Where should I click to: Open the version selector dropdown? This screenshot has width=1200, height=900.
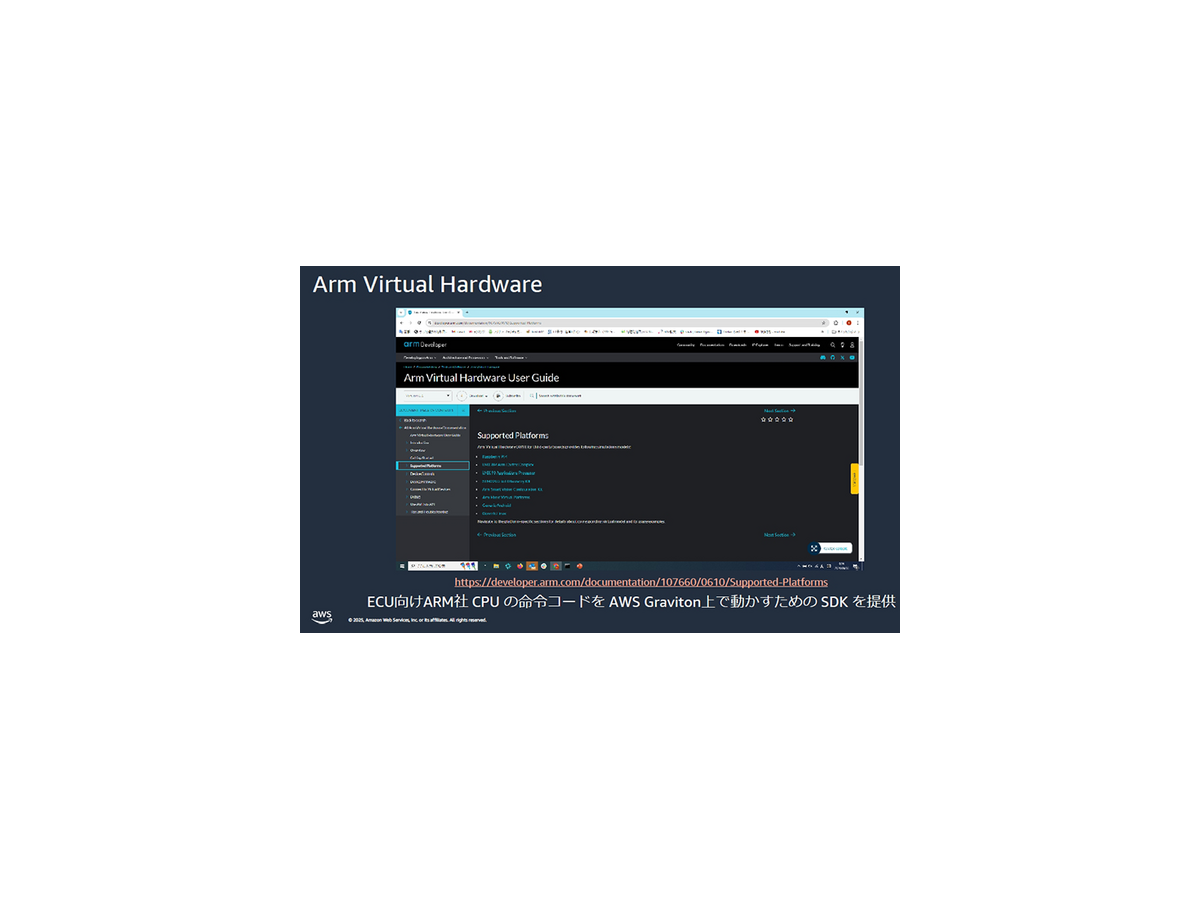pyautogui.click(x=428, y=396)
